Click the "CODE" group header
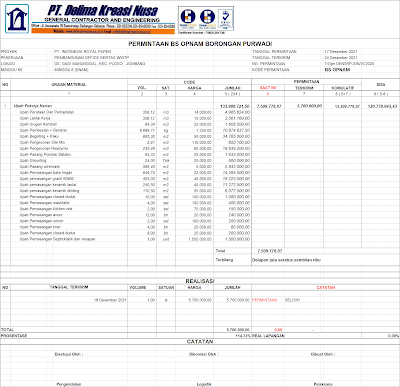Screen dimensions: 400x387 click(x=189, y=82)
